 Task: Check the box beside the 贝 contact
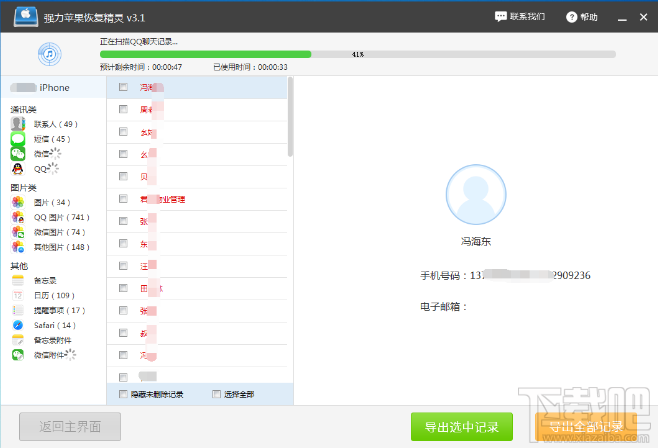[123, 176]
